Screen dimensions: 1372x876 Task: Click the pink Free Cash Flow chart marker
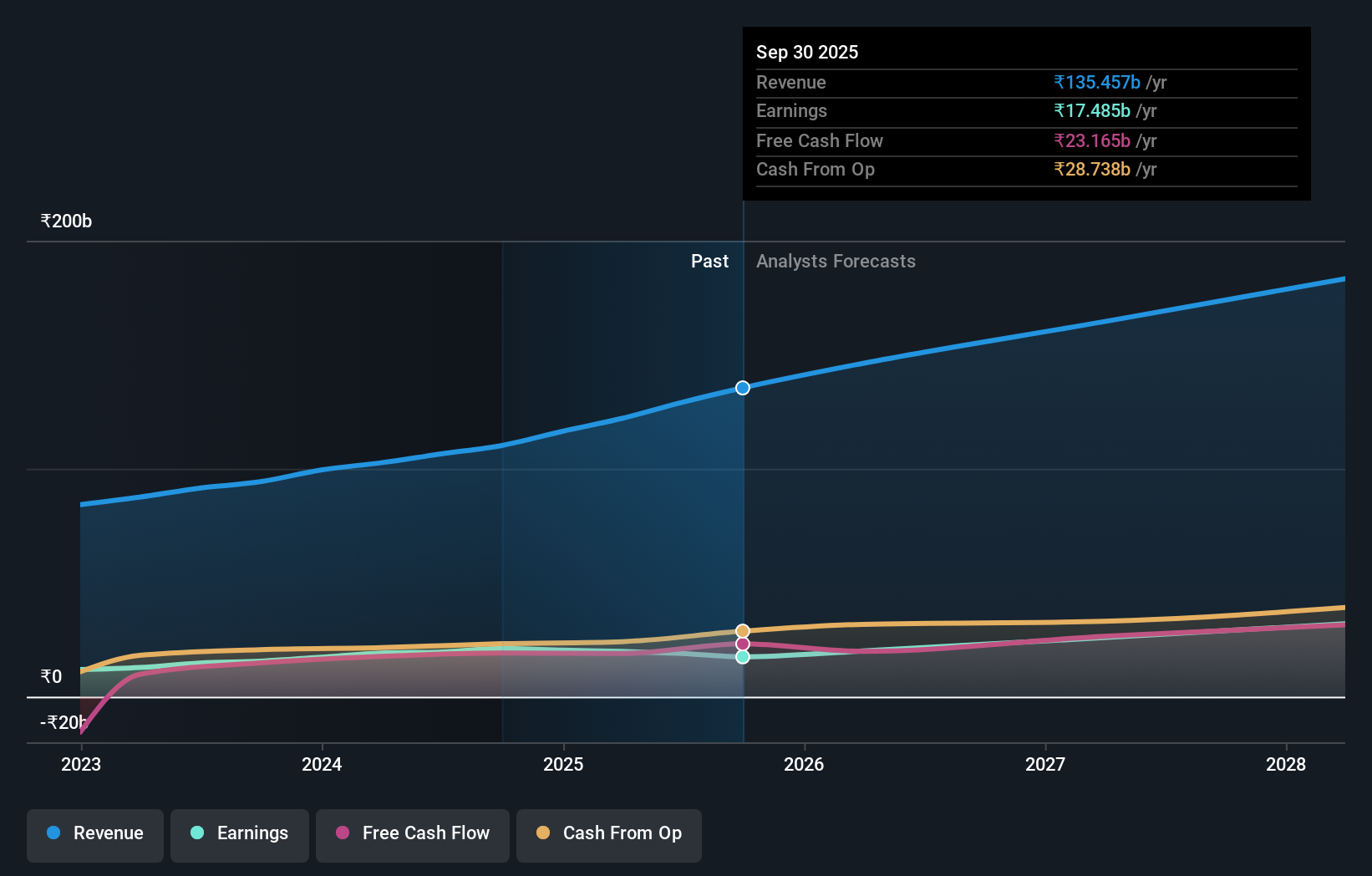(x=742, y=643)
